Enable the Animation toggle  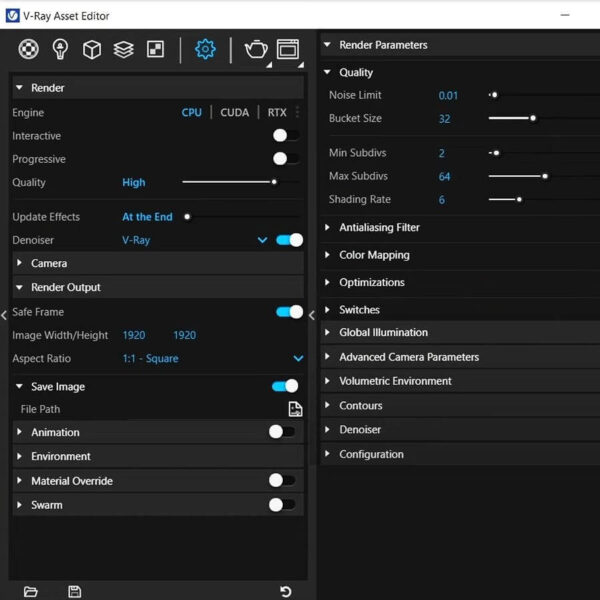[282, 432]
